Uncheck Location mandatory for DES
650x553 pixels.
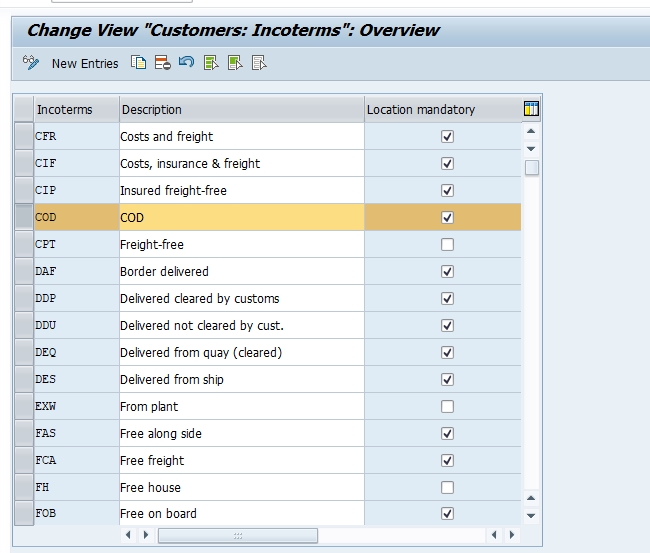[447, 379]
